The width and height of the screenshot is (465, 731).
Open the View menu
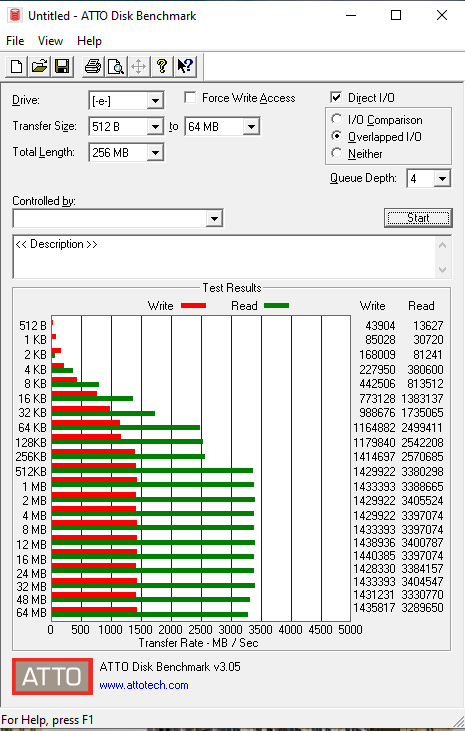click(x=50, y=41)
